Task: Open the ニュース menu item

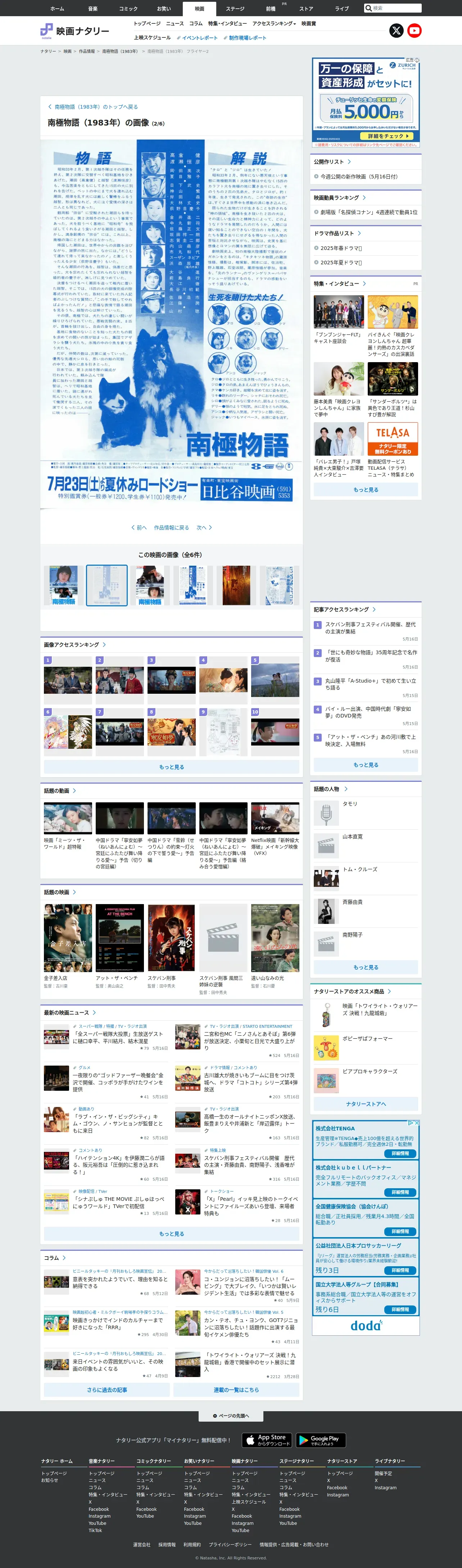Action: pyautogui.click(x=175, y=23)
